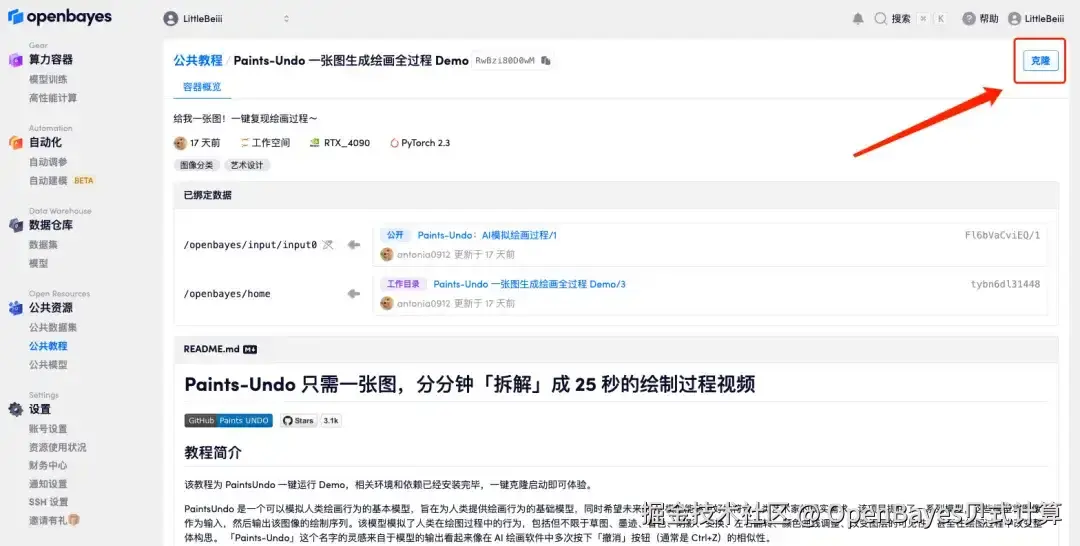The height and width of the screenshot is (546, 1080).
Task: Switch to the 容器概览 tab
Action: tap(202, 87)
